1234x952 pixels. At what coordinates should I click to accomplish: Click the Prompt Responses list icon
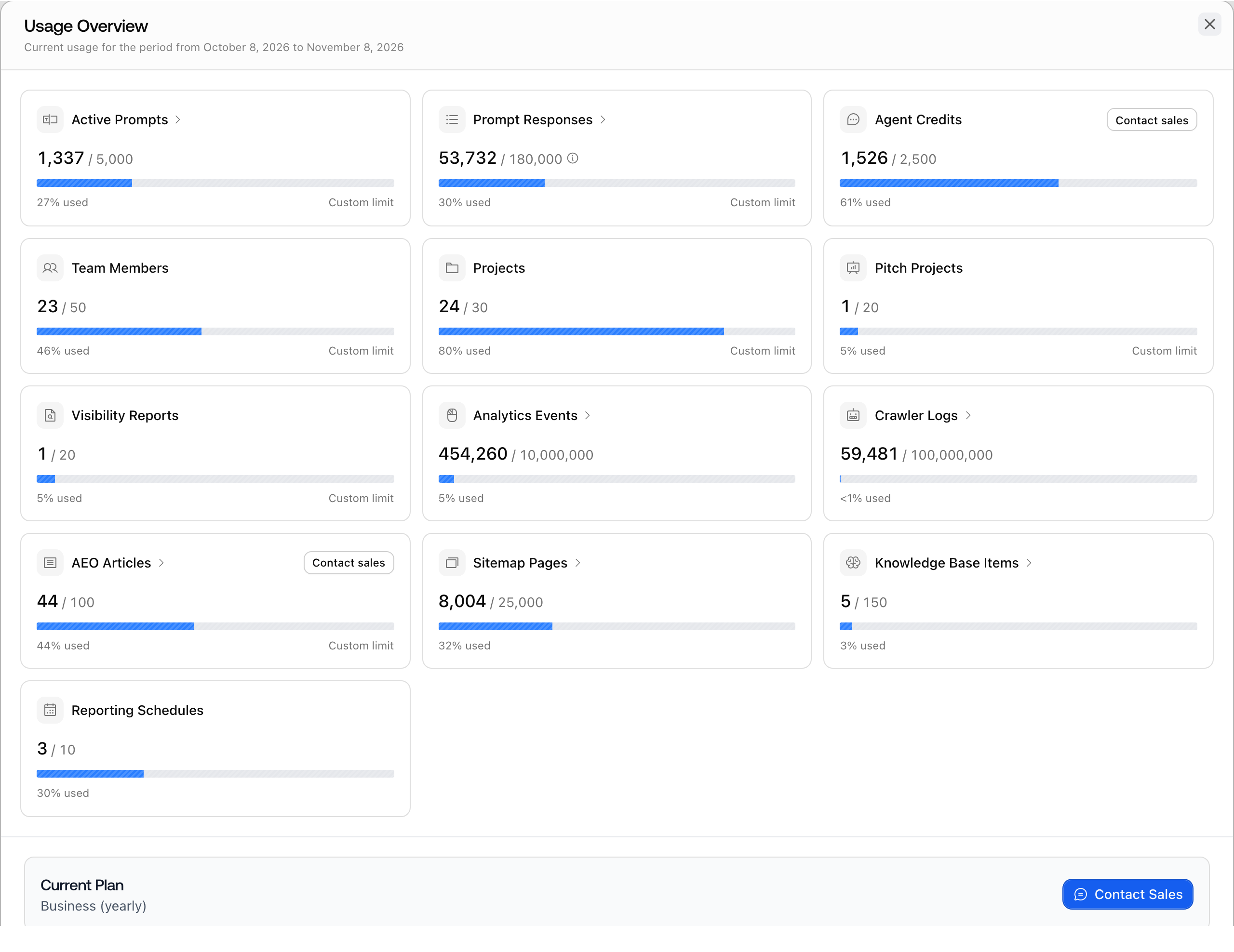[x=452, y=119]
